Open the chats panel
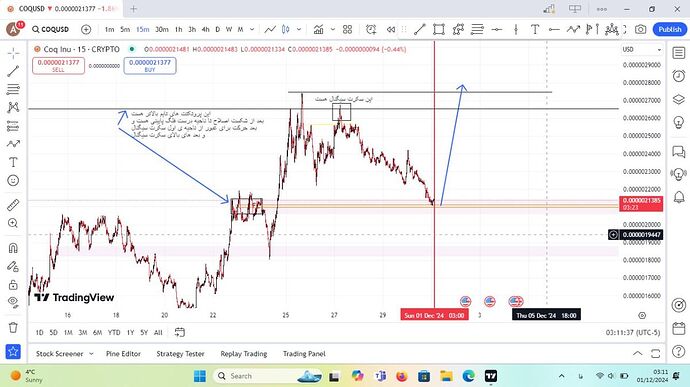The width and height of the screenshot is (690, 387). (x=679, y=152)
